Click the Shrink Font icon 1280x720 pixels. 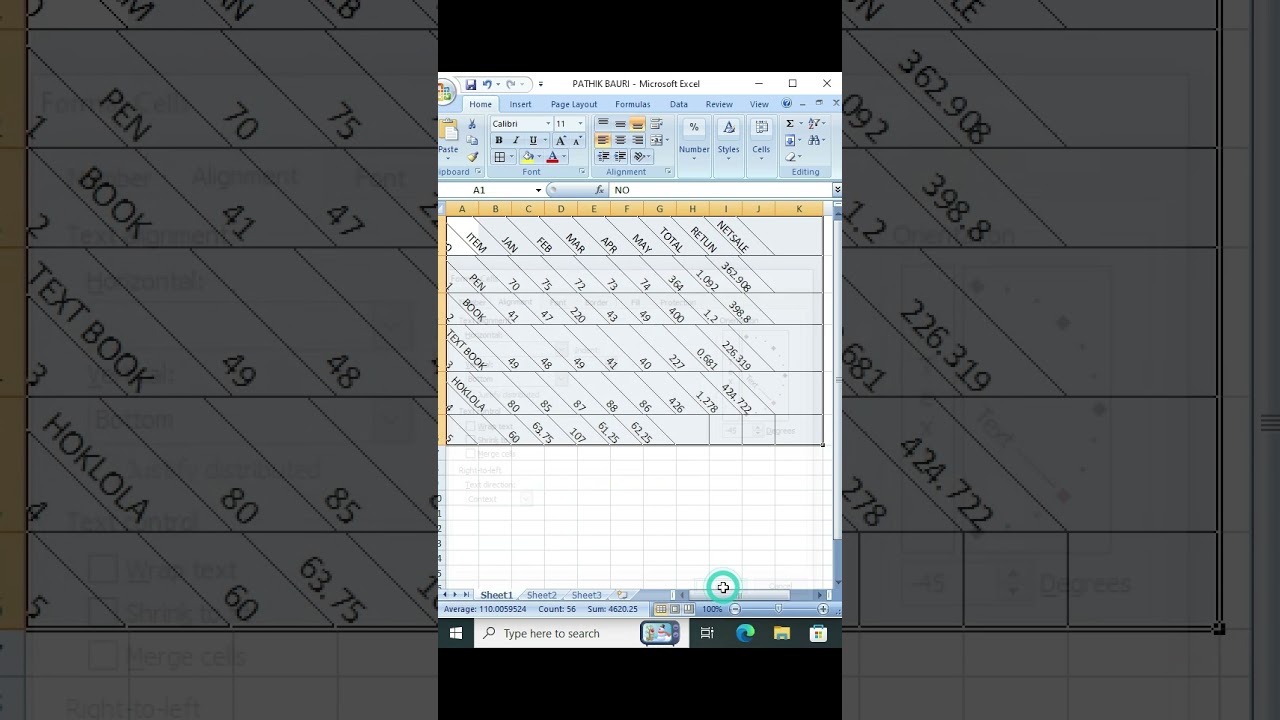tap(576, 141)
